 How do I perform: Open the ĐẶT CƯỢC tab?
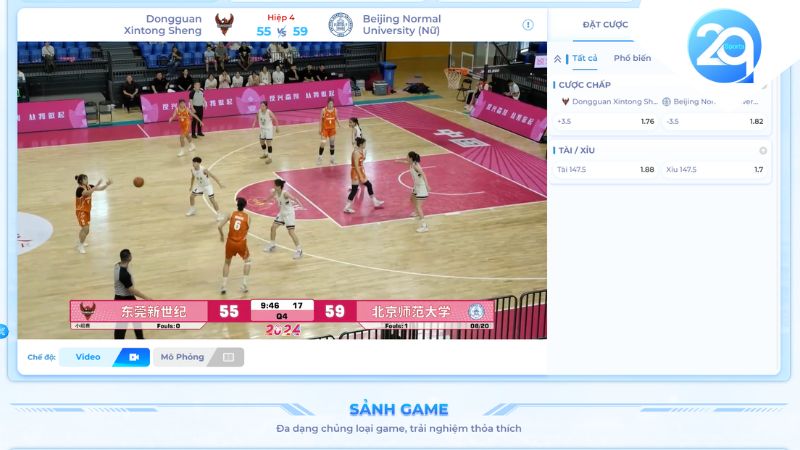pyautogui.click(x=605, y=24)
